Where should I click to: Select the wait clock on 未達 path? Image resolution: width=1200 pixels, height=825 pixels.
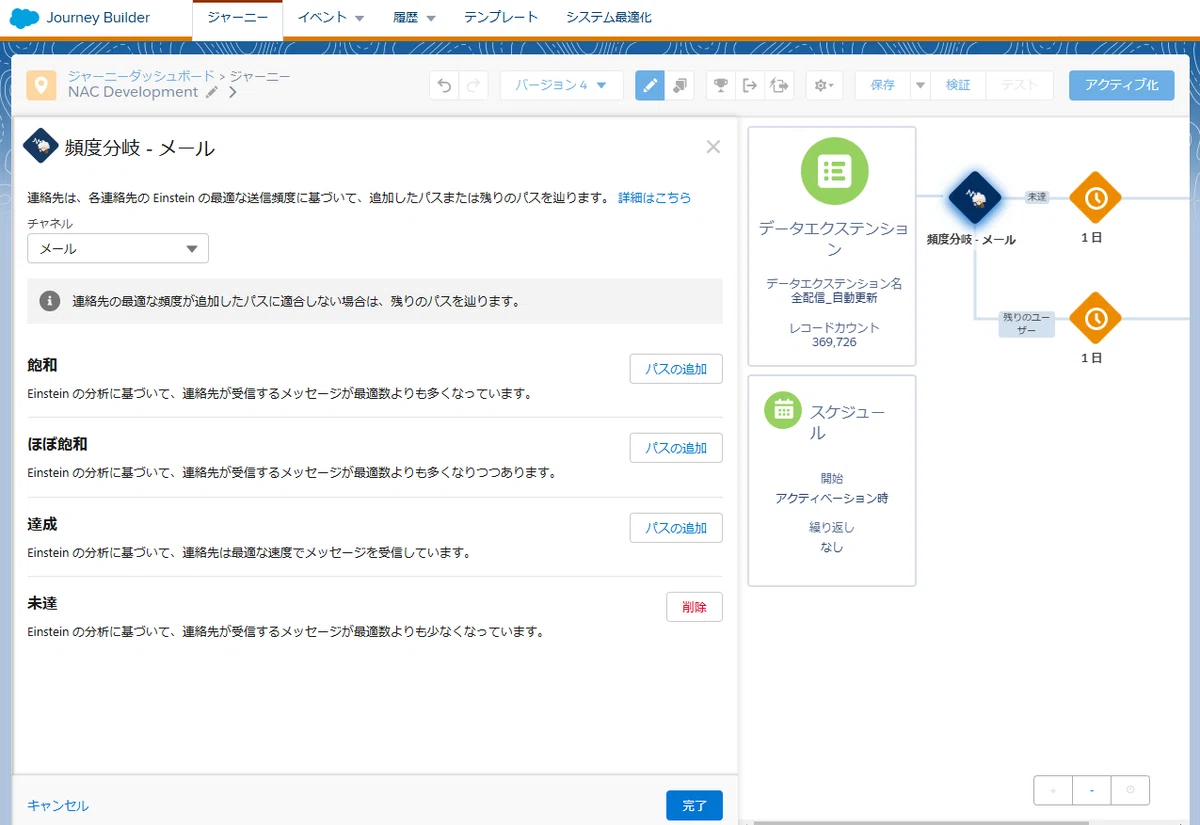[1095, 197]
